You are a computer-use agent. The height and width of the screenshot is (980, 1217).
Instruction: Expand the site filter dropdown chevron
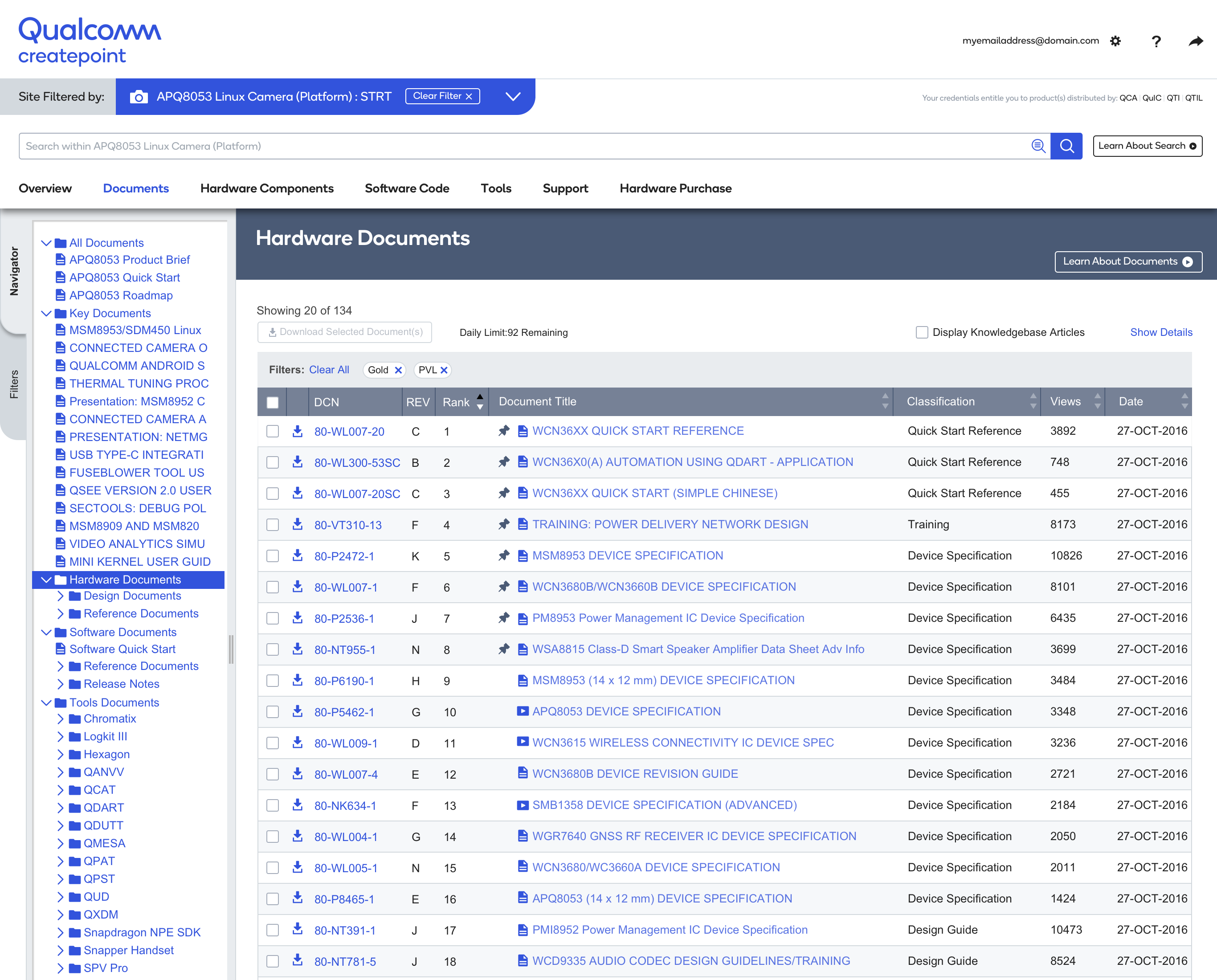pyautogui.click(x=513, y=97)
